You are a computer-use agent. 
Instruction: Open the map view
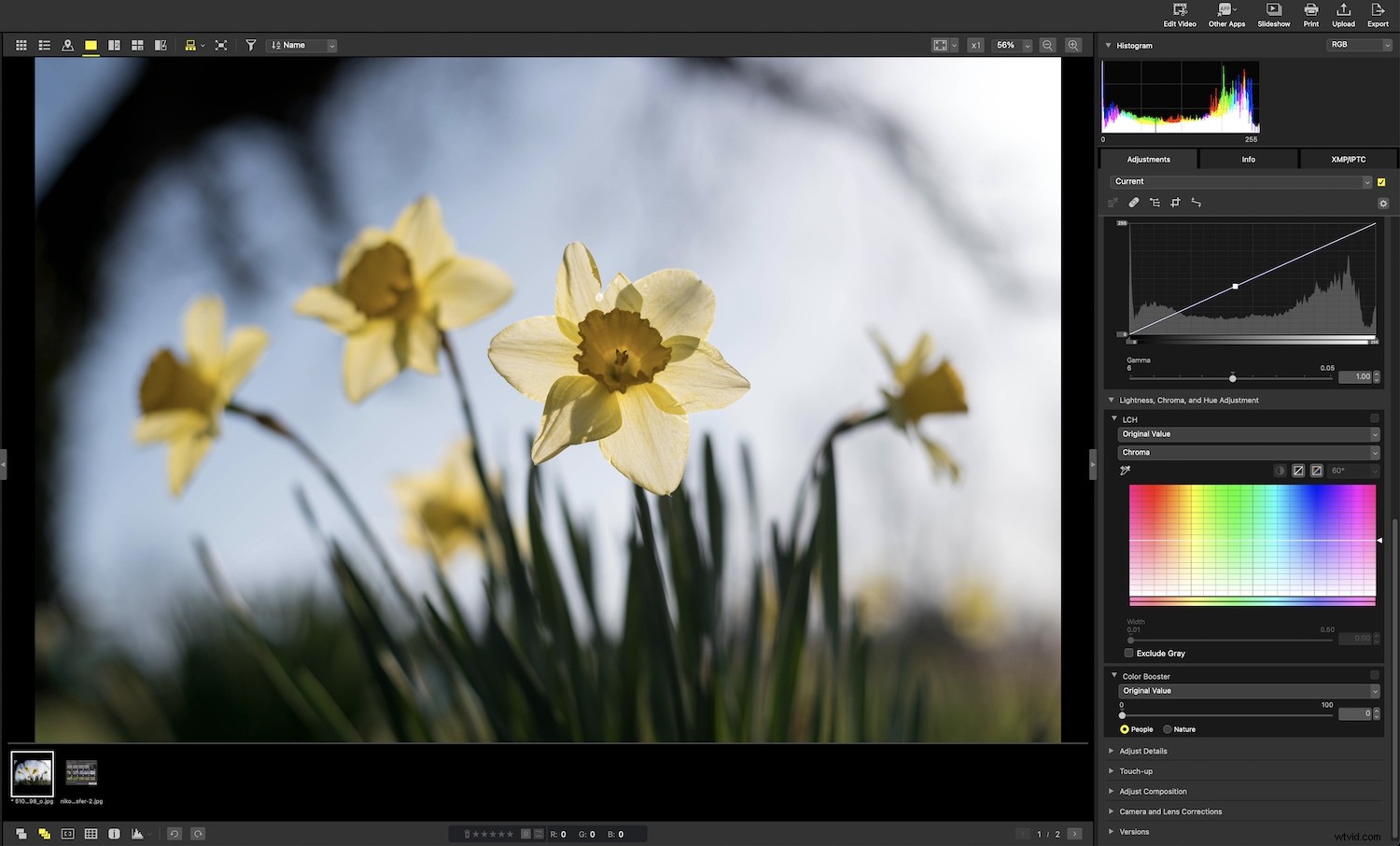pos(67,45)
